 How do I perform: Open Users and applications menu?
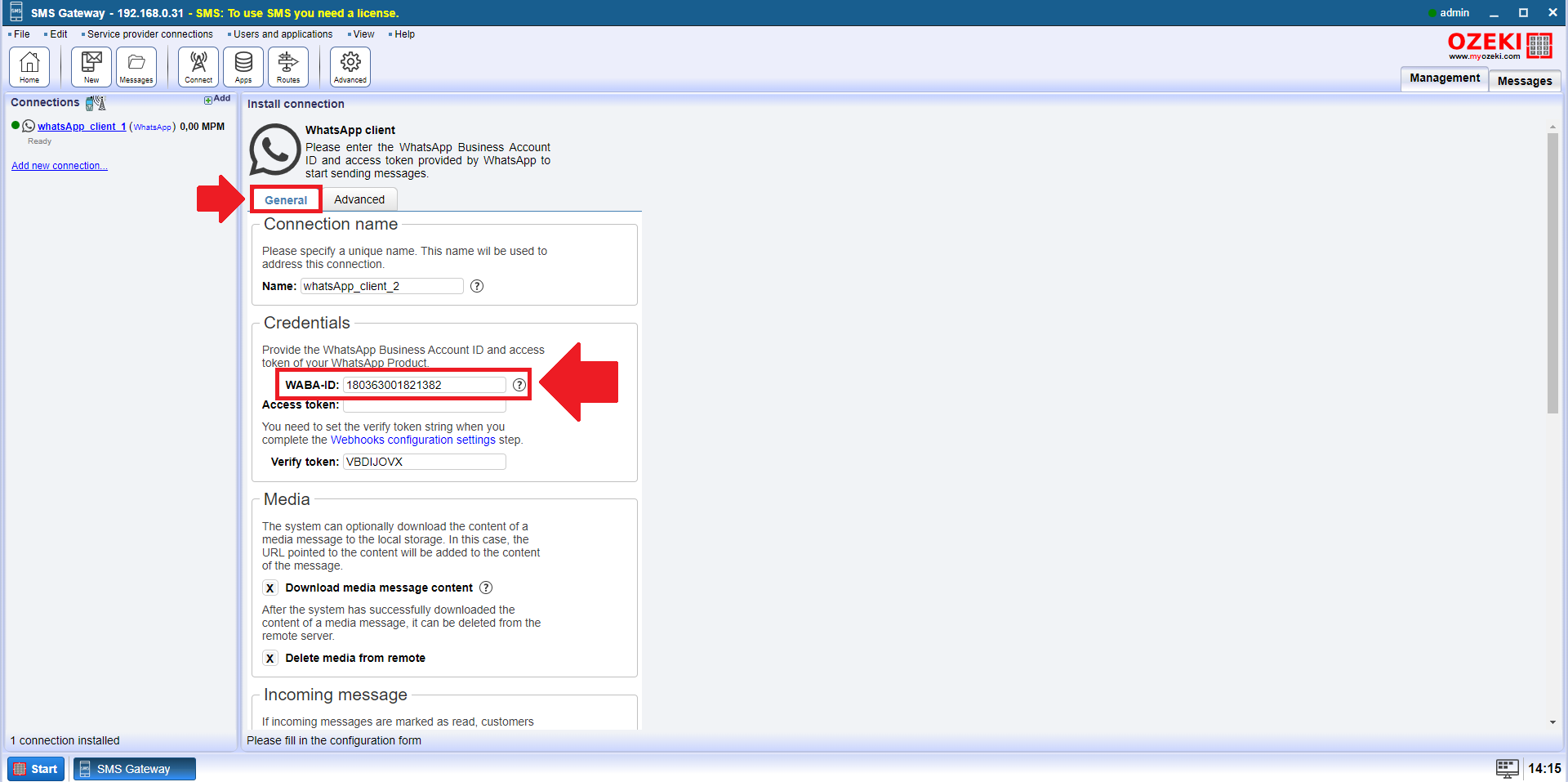coord(282,34)
